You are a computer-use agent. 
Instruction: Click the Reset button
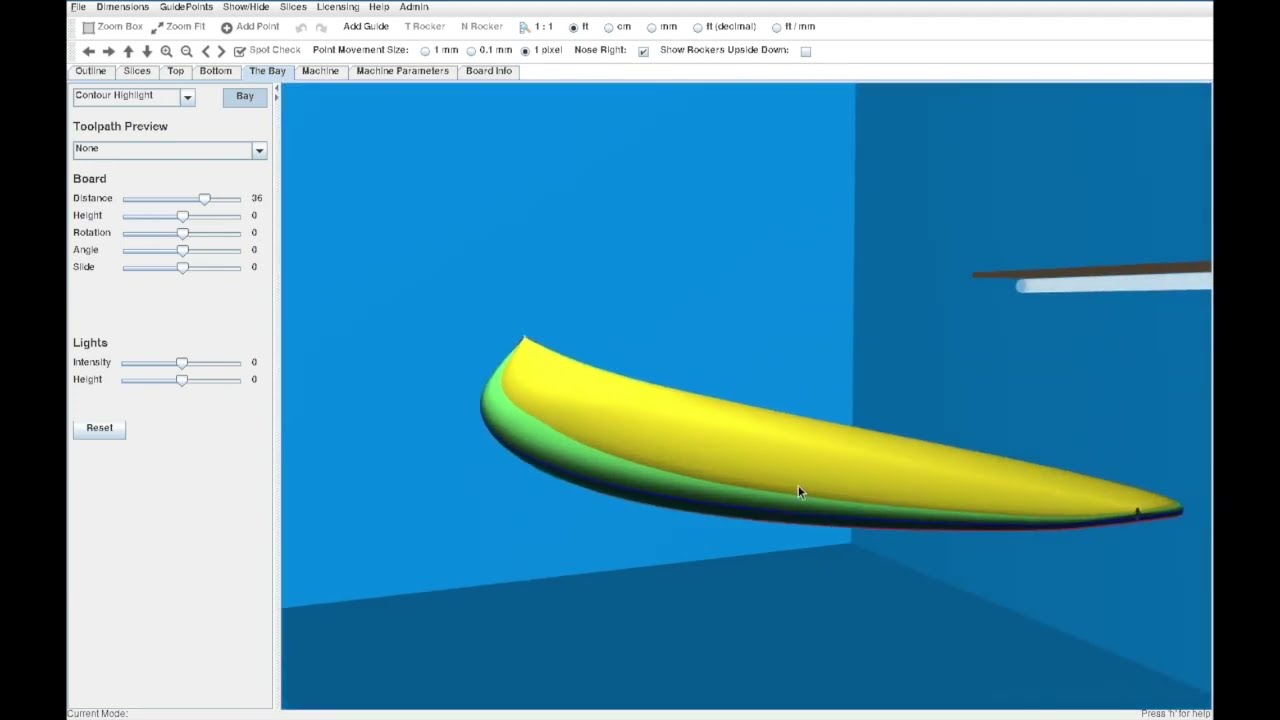(x=99, y=428)
